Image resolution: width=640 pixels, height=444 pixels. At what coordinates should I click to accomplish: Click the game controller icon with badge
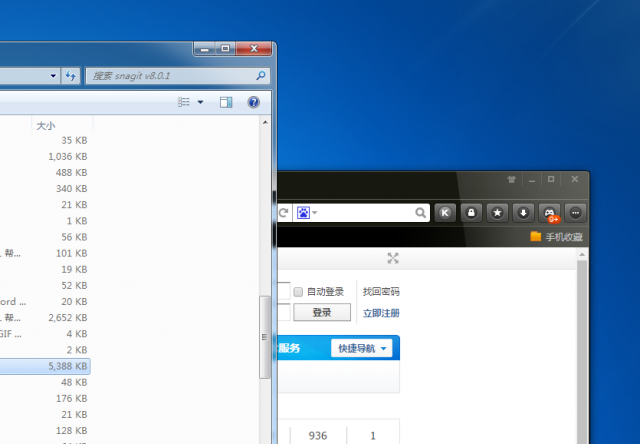[x=549, y=213]
